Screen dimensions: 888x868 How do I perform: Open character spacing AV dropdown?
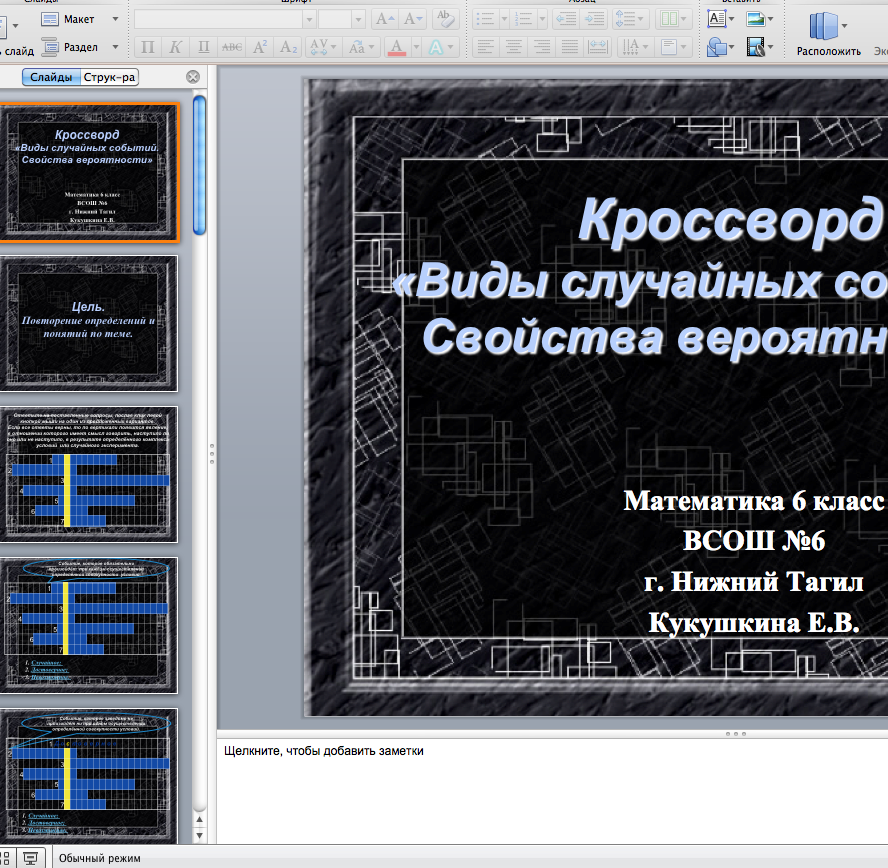point(322,47)
